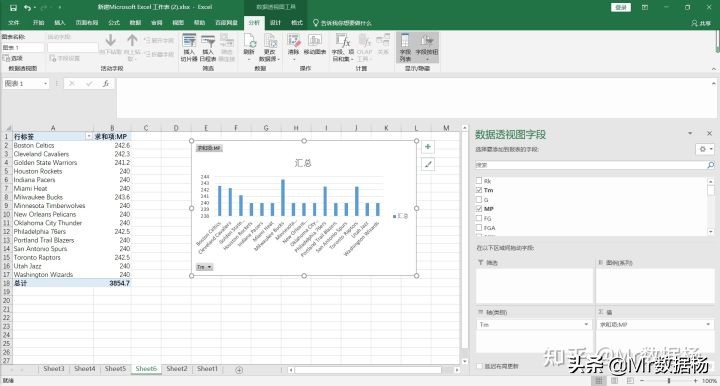Add a new sheet with plus icon
Image resolution: width=720 pixels, height=386 pixels.
pyautogui.click(x=239, y=370)
